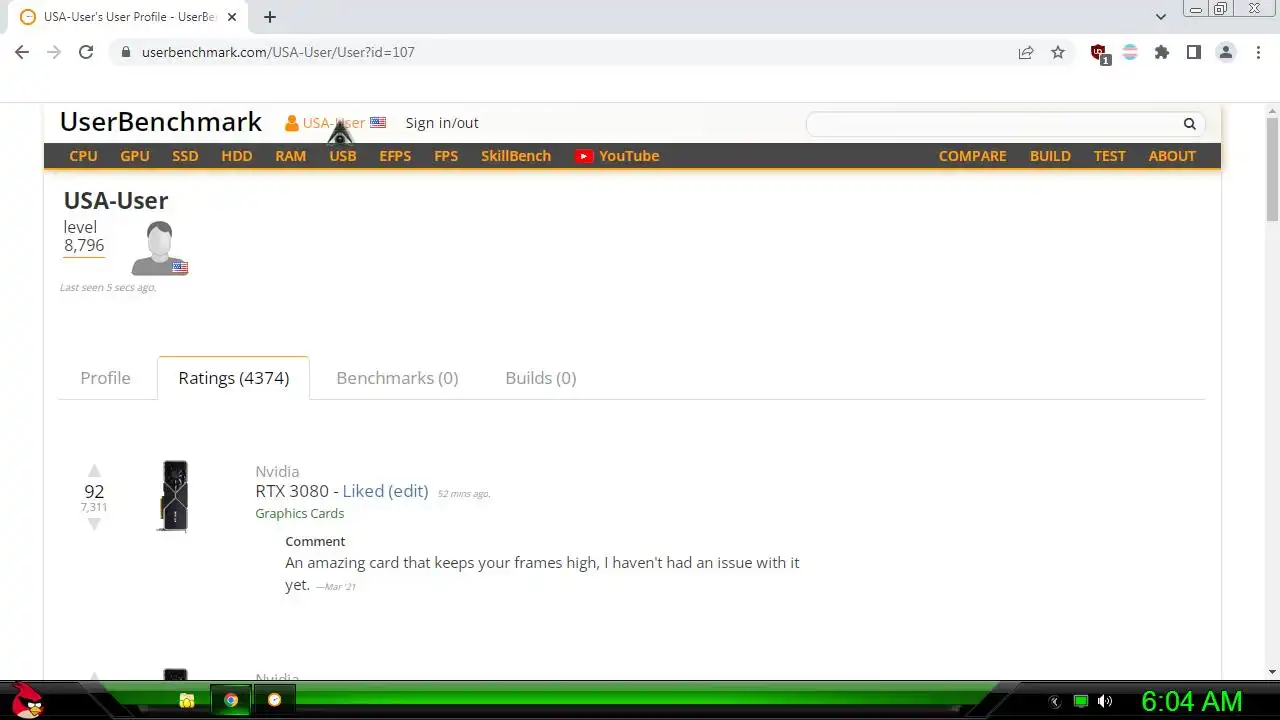Open the Chrome three-dot menu

pyautogui.click(x=1258, y=52)
